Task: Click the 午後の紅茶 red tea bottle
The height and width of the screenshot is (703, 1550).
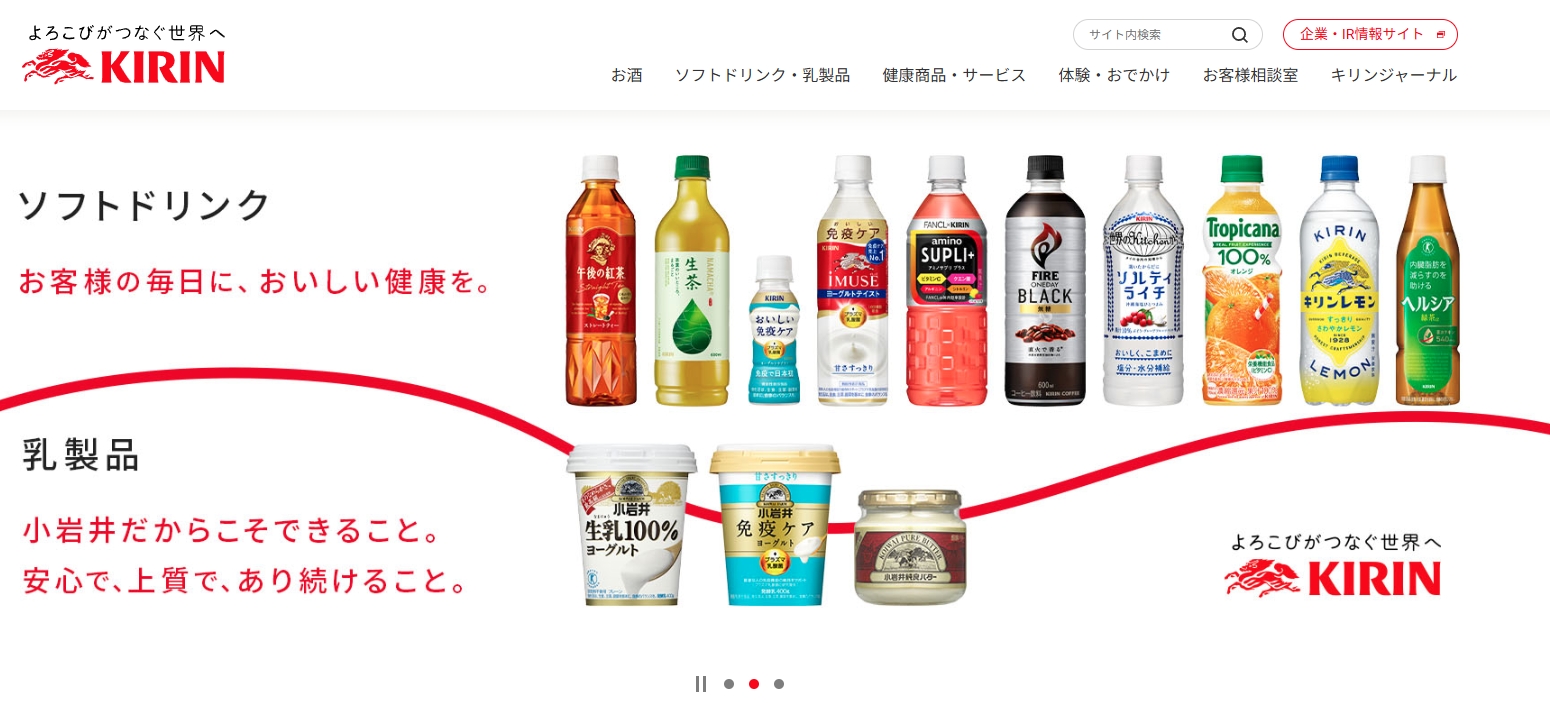Action: [x=601, y=281]
